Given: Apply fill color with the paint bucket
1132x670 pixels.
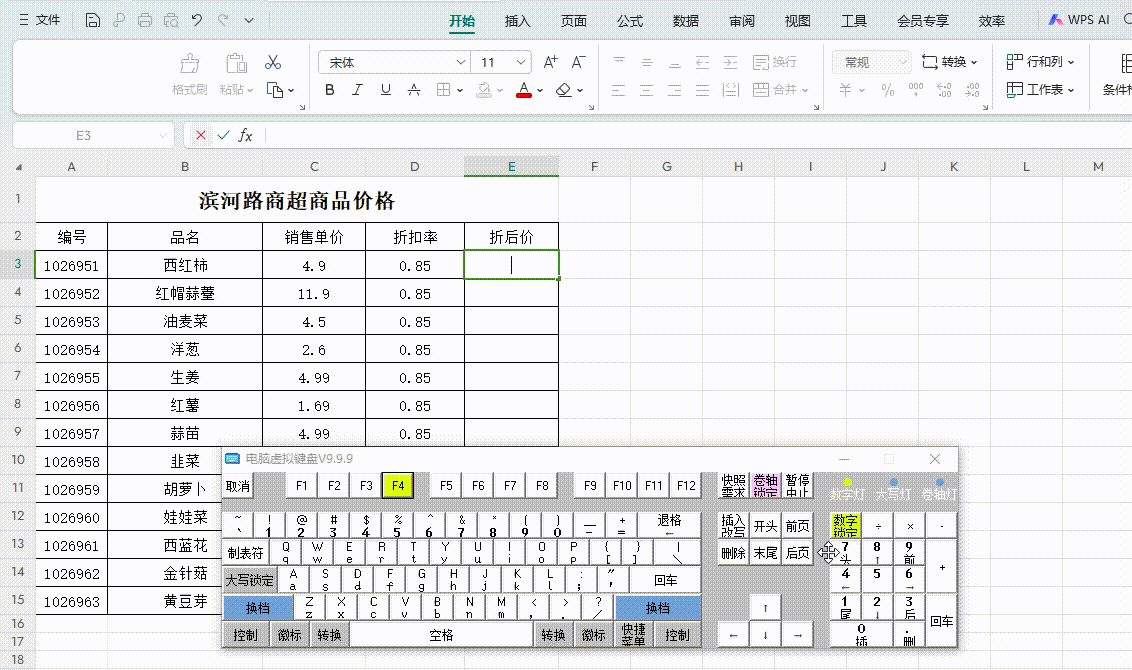Looking at the screenshot, I should pos(484,90).
